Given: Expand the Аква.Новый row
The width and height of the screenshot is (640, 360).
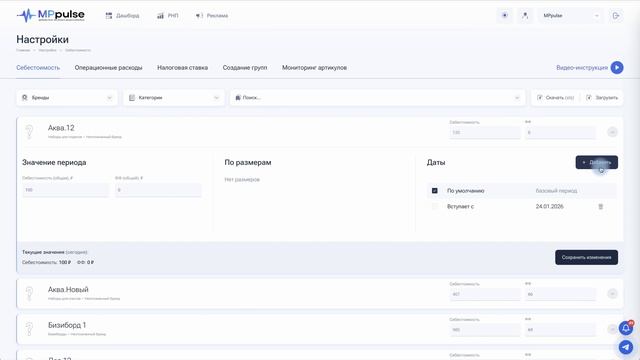Looking at the screenshot, I should coord(612,293).
